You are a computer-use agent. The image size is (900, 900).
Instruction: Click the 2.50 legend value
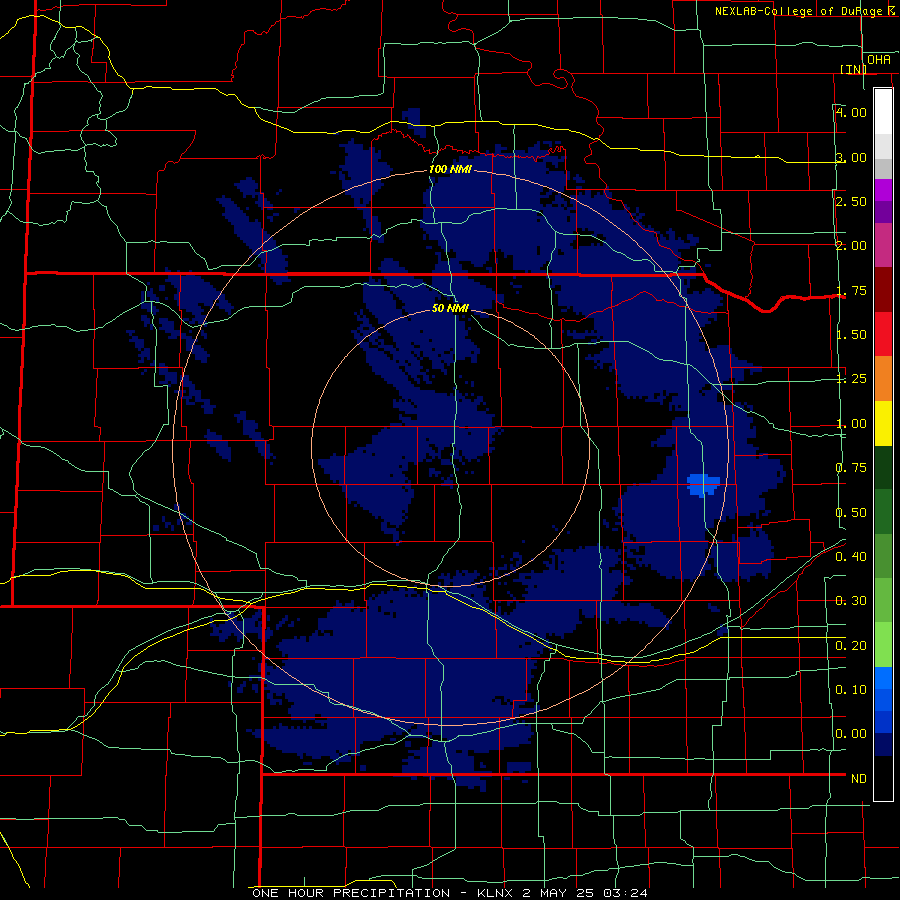click(851, 201)
